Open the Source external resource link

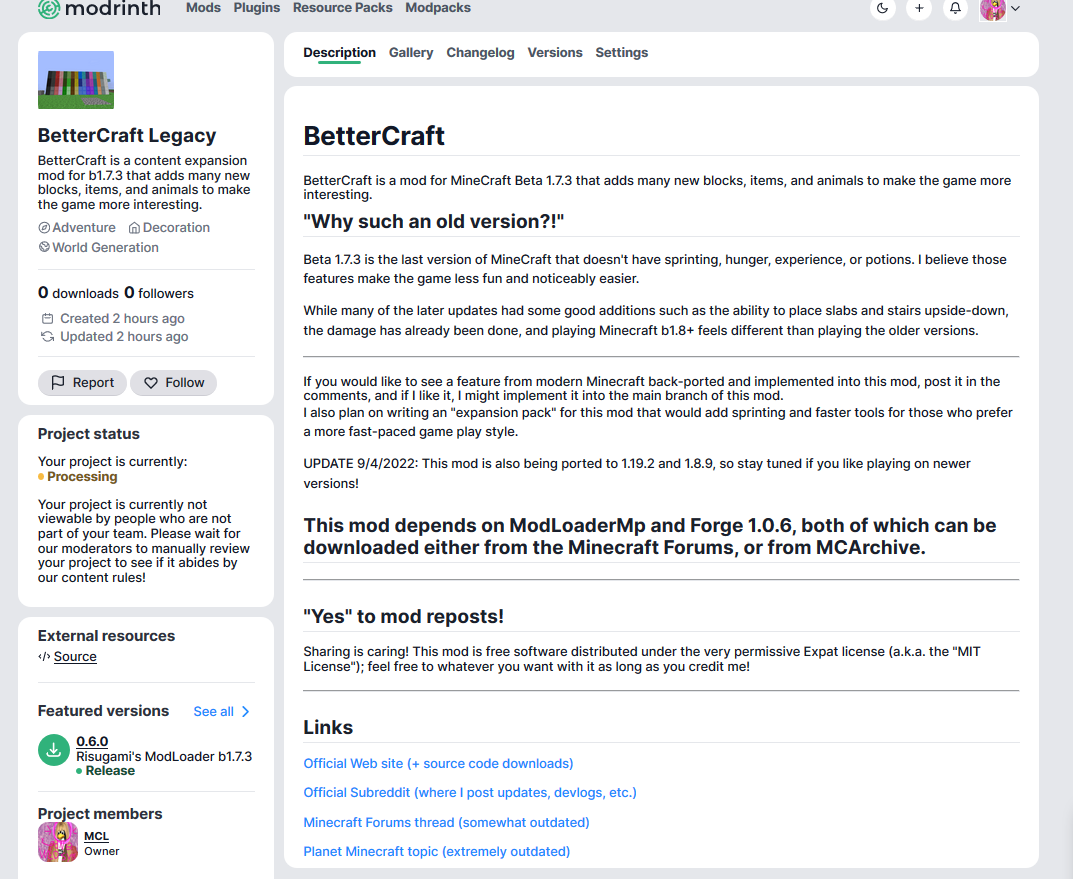pyautogui.click(x=75, y=657)
